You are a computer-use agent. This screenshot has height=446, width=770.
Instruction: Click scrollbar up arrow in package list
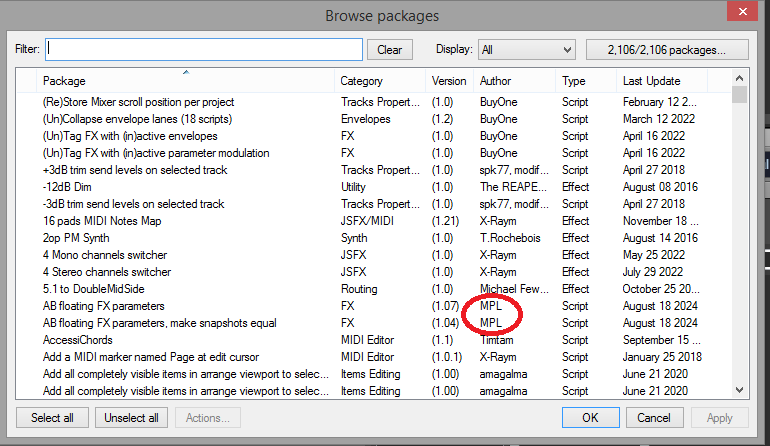pos(740,78)
